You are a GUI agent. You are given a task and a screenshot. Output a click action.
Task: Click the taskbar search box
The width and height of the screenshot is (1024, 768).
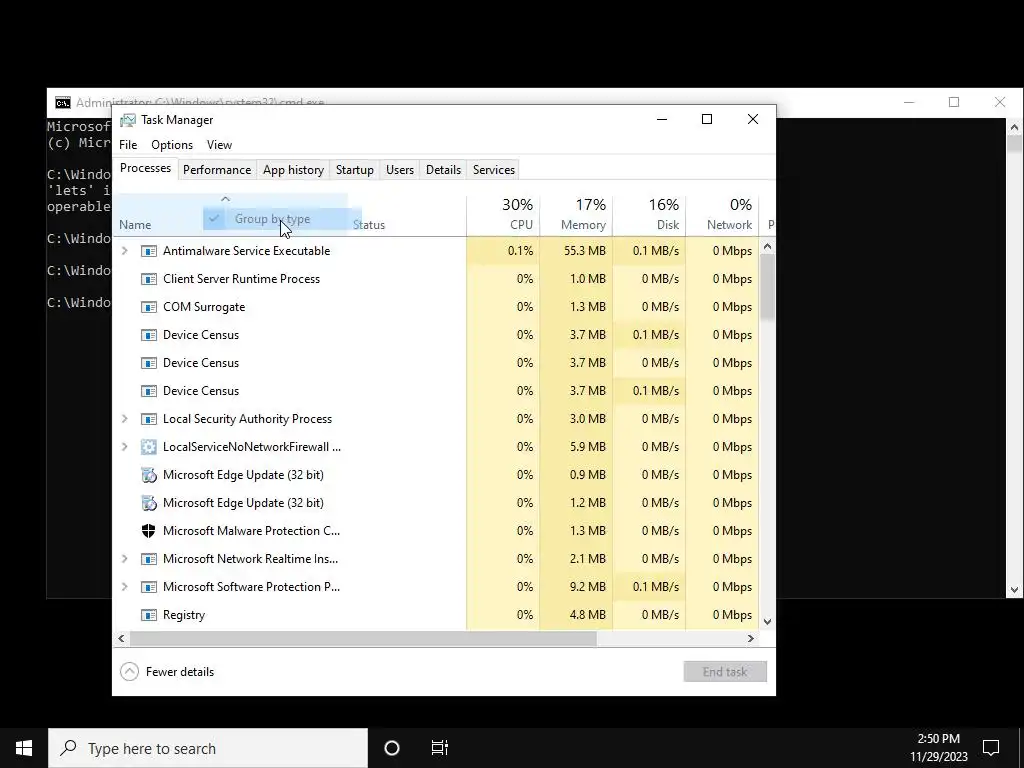coord(208,748)
